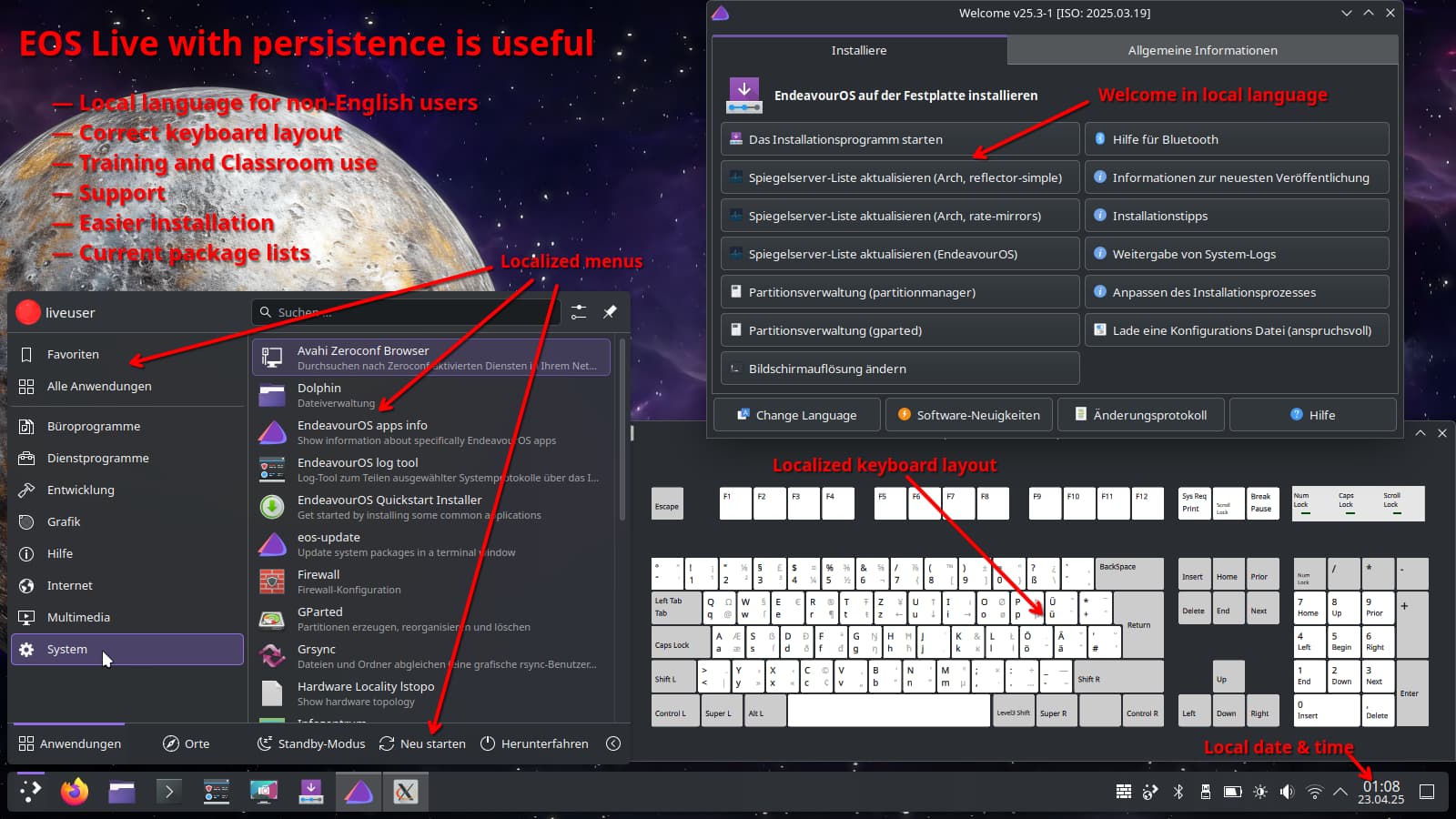Open the brightness tray icon

pyautogui.click(x=1260, y=792)
